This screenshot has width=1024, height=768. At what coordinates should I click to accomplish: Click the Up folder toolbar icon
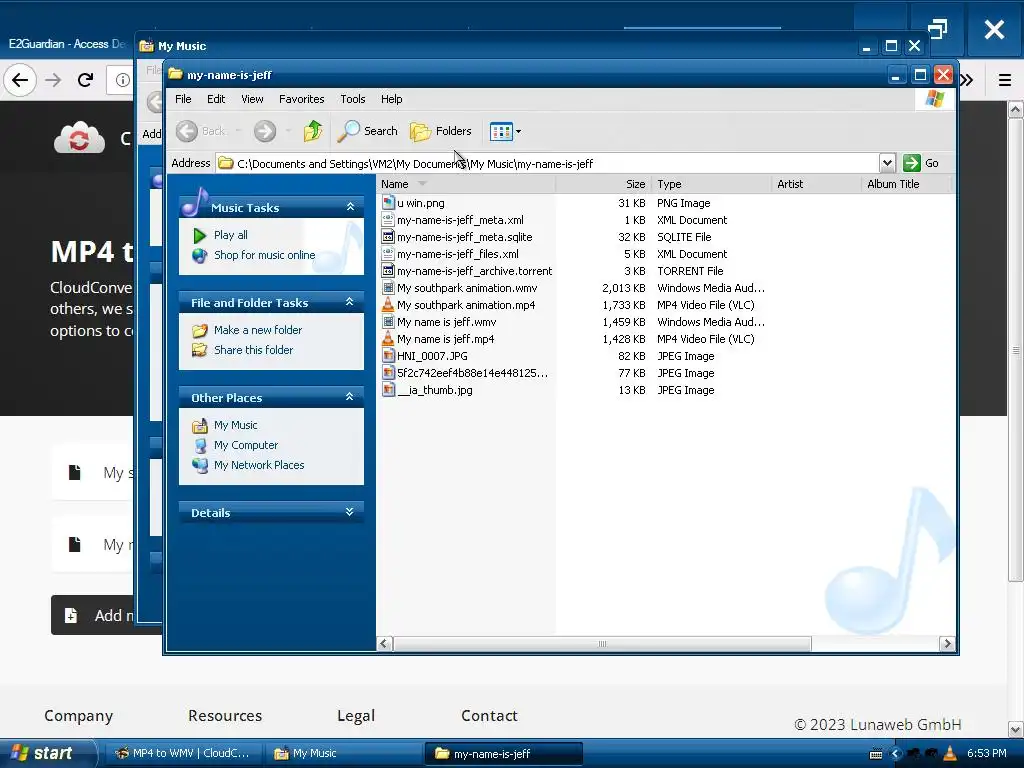pos(313,131)
